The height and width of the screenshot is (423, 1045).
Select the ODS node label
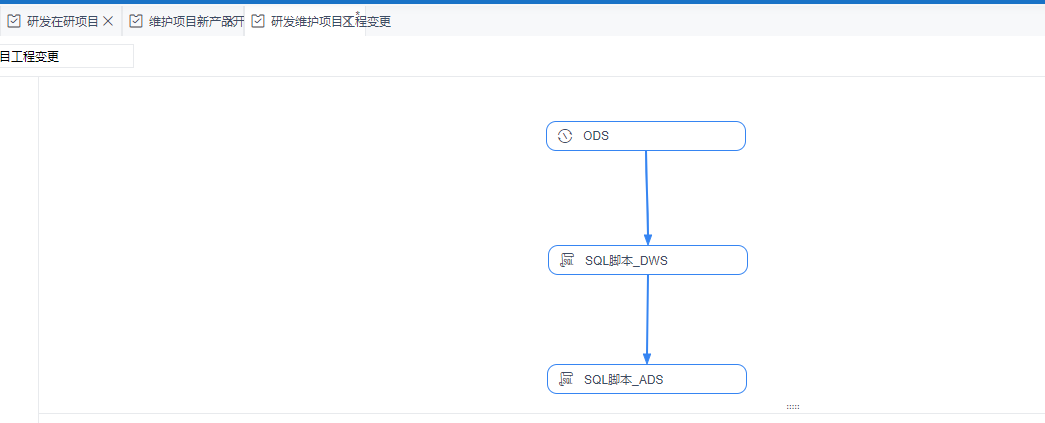click(597, 136)
